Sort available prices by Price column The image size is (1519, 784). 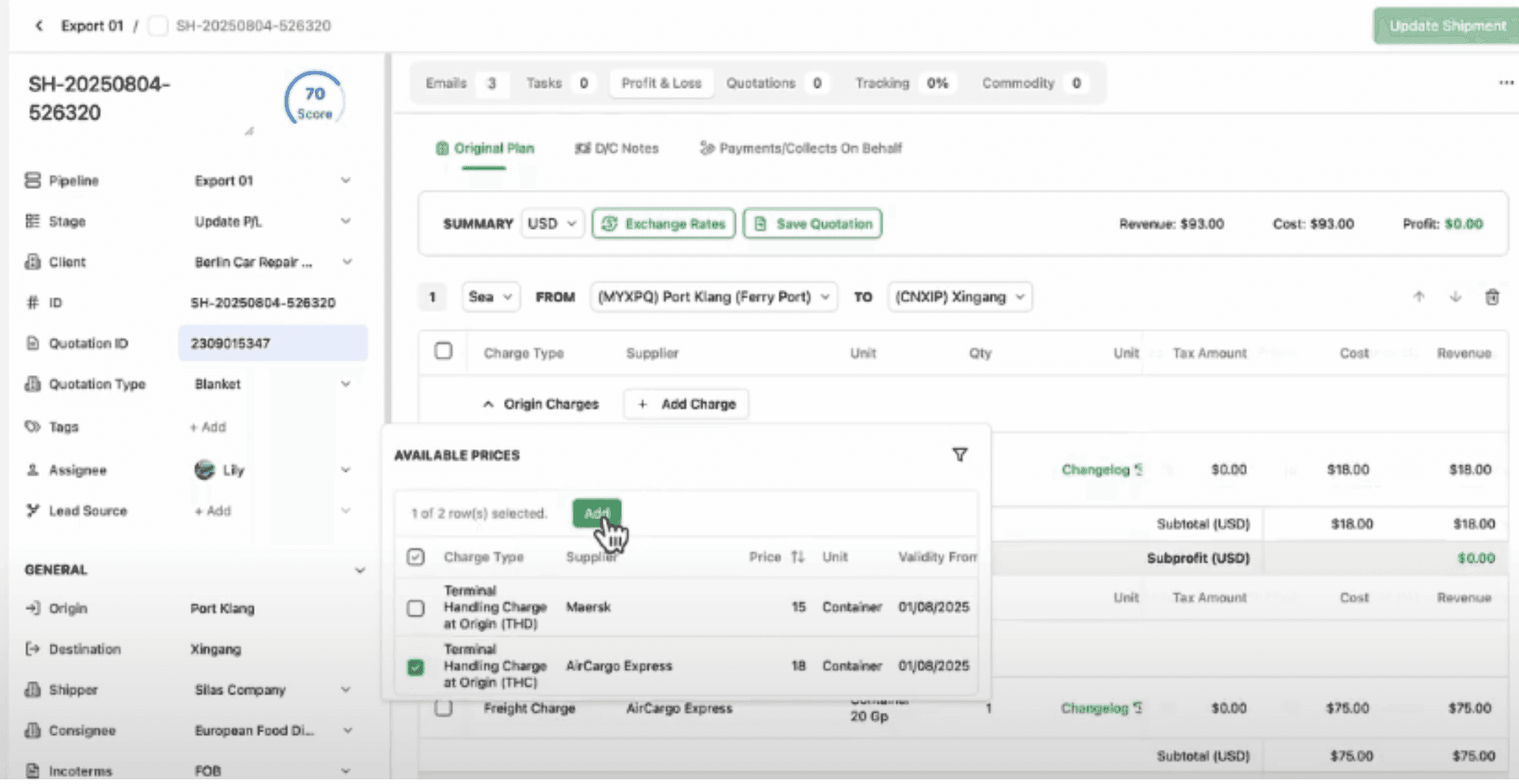797,557
